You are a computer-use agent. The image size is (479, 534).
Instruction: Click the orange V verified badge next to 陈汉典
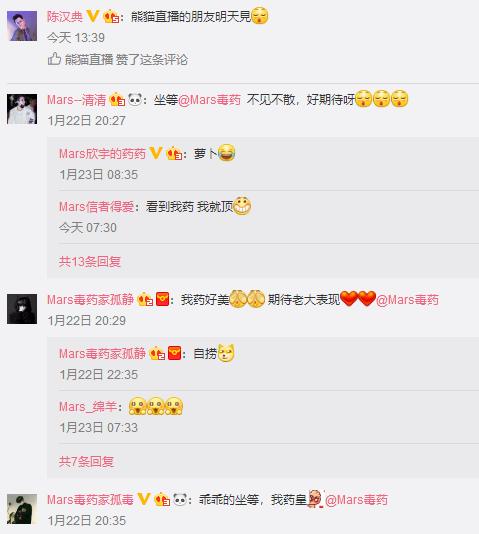pyautogui.click(x=93, y=16)
